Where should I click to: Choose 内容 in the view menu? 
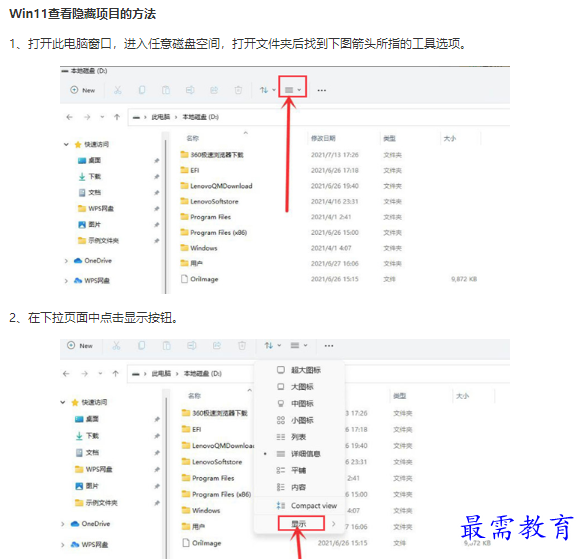(x=299, y=487)
